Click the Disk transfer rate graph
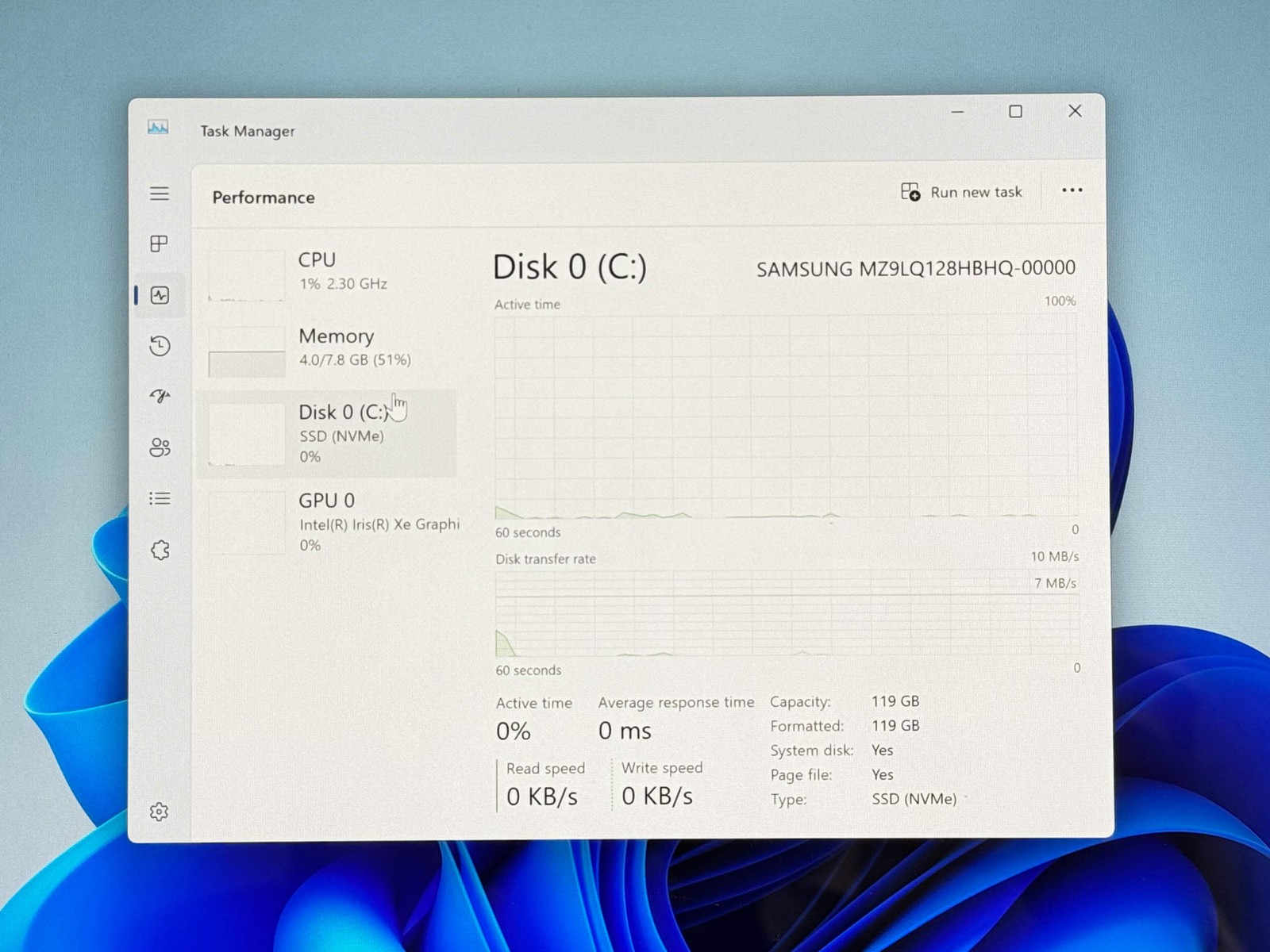This screenshot has width=1270, height=952. tap(787, 613)
